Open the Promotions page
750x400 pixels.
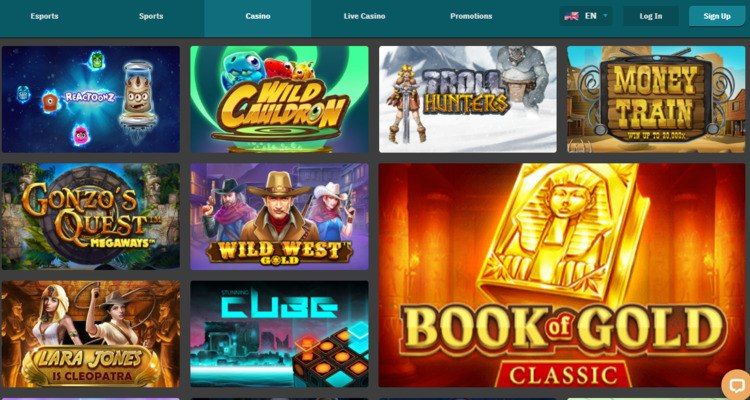click(x=471, y=16)
